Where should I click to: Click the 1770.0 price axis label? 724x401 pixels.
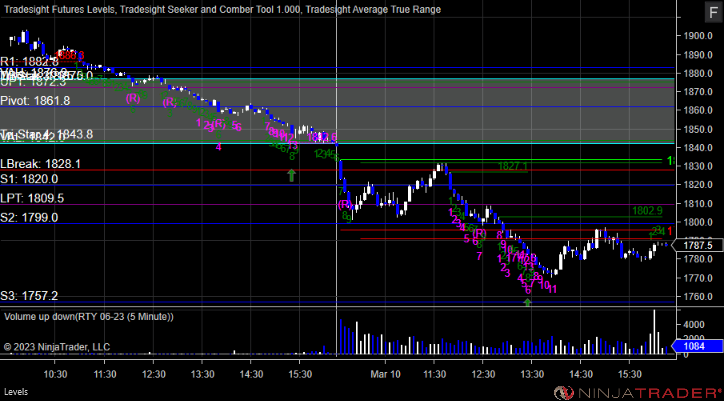click(697, 278)
